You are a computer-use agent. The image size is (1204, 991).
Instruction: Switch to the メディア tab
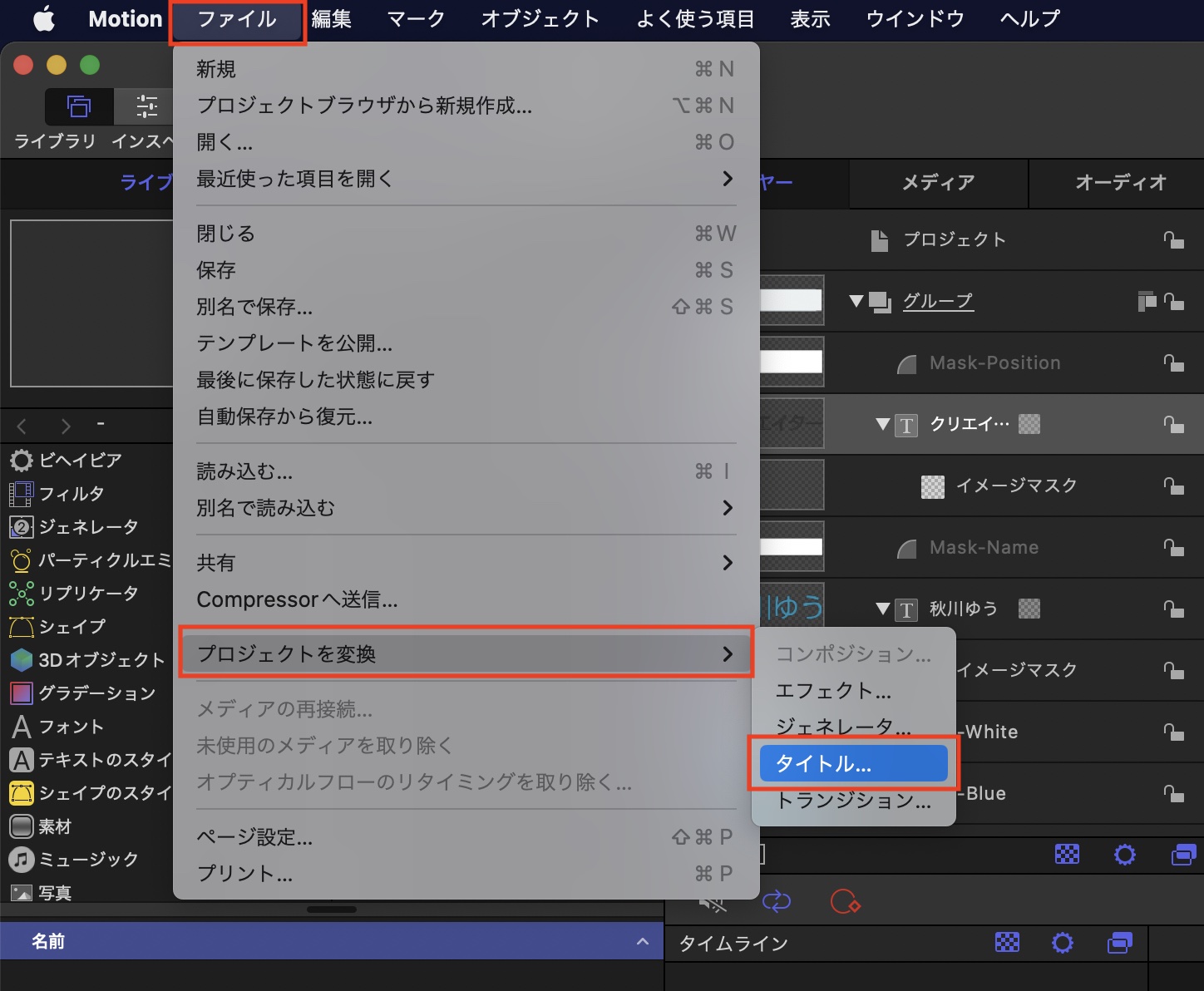pyautogui.click(x=938, y=183)
